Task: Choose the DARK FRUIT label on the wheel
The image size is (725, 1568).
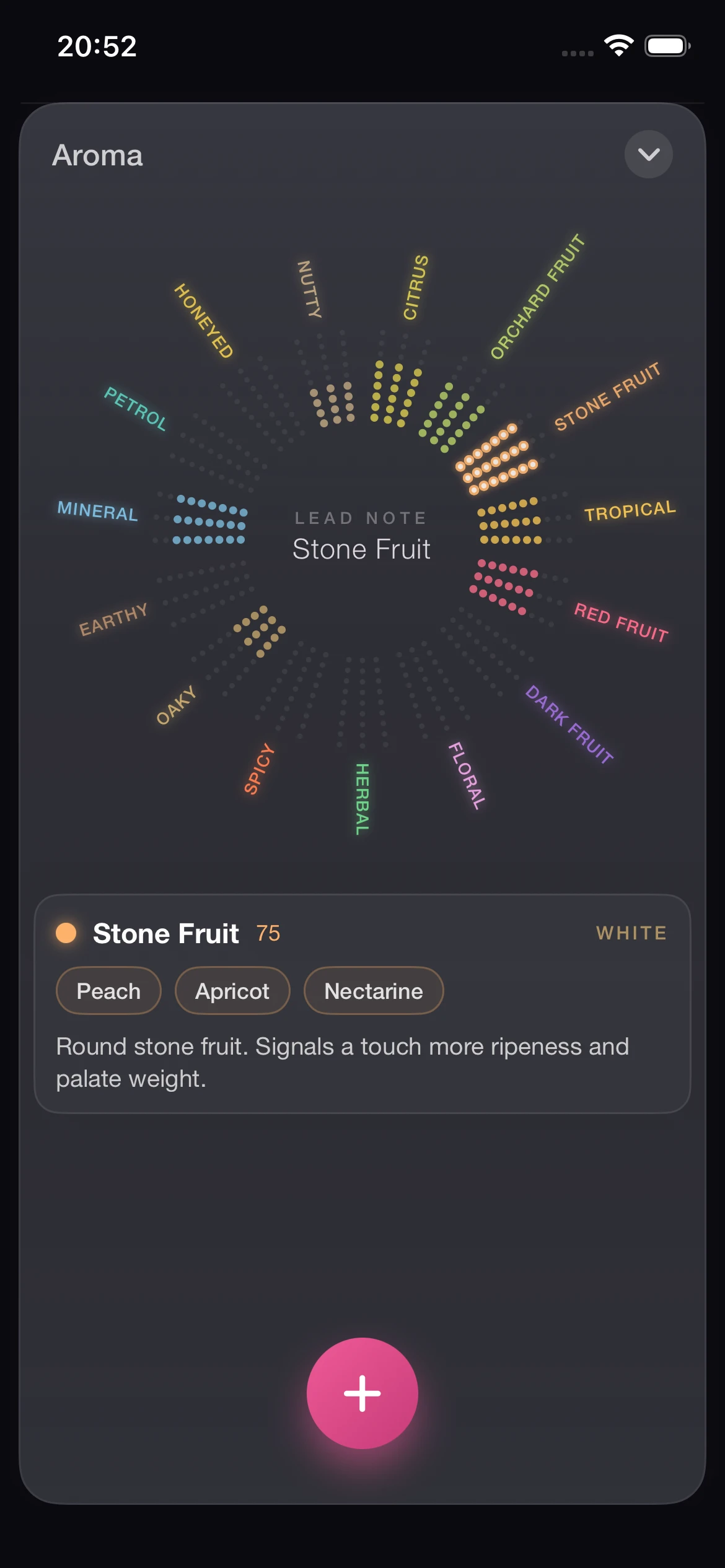Action: click(569, 724)
